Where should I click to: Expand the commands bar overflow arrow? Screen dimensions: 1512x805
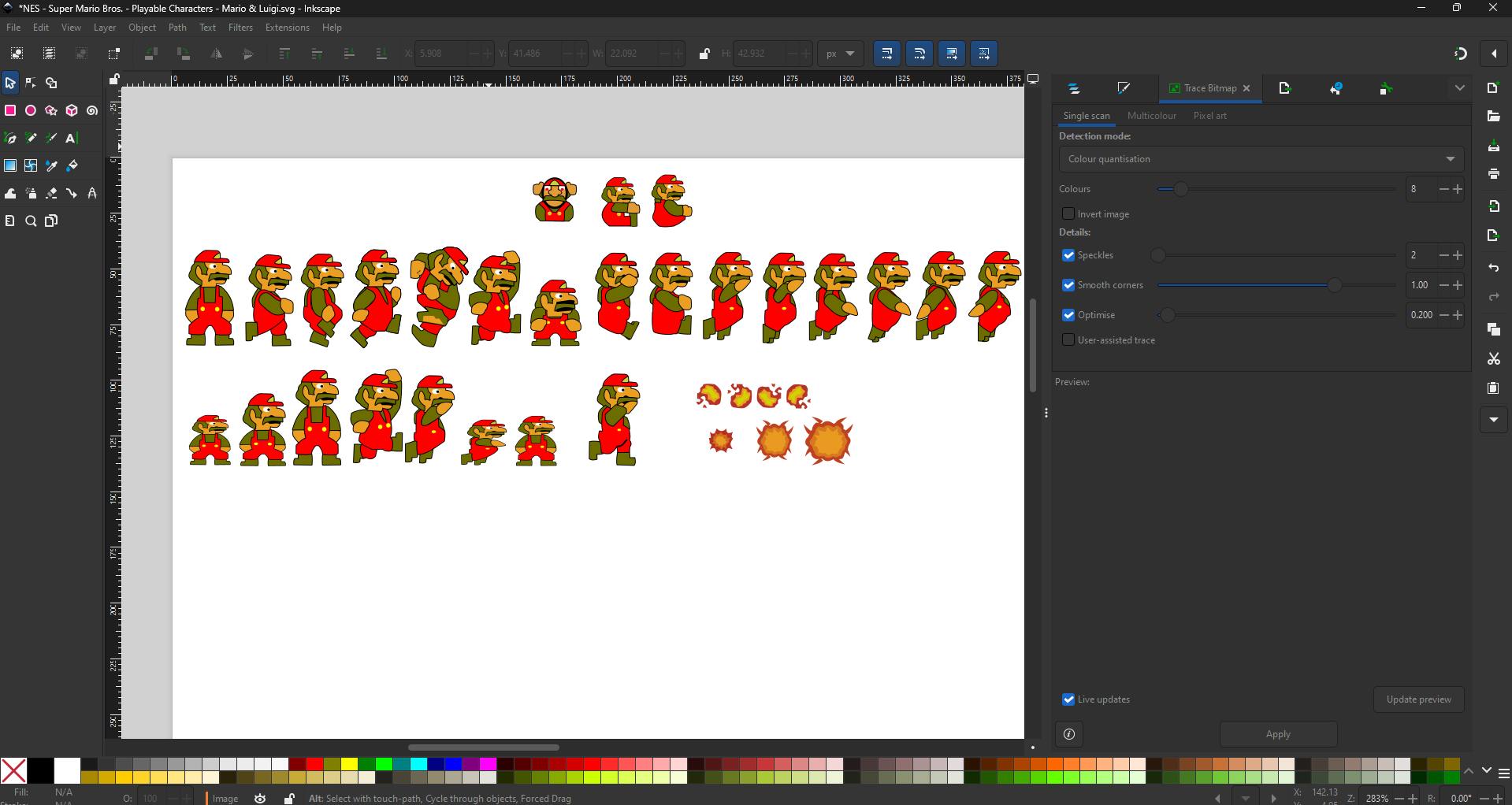pyautogui.click(x=1493, y=419)
